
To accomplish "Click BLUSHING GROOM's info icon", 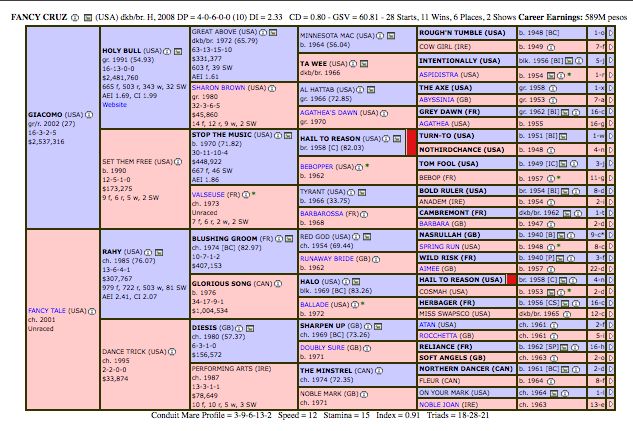I will pyautogui.click(x=279, y=239).
